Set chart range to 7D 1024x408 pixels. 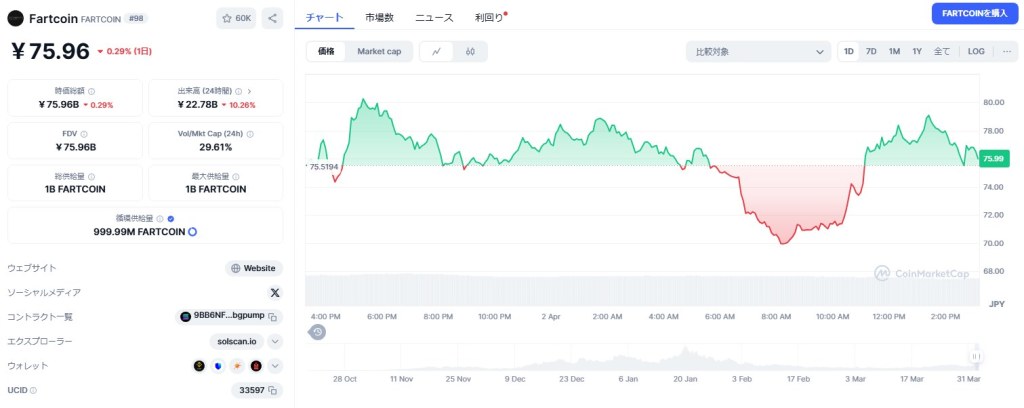(x=871, y=52)
